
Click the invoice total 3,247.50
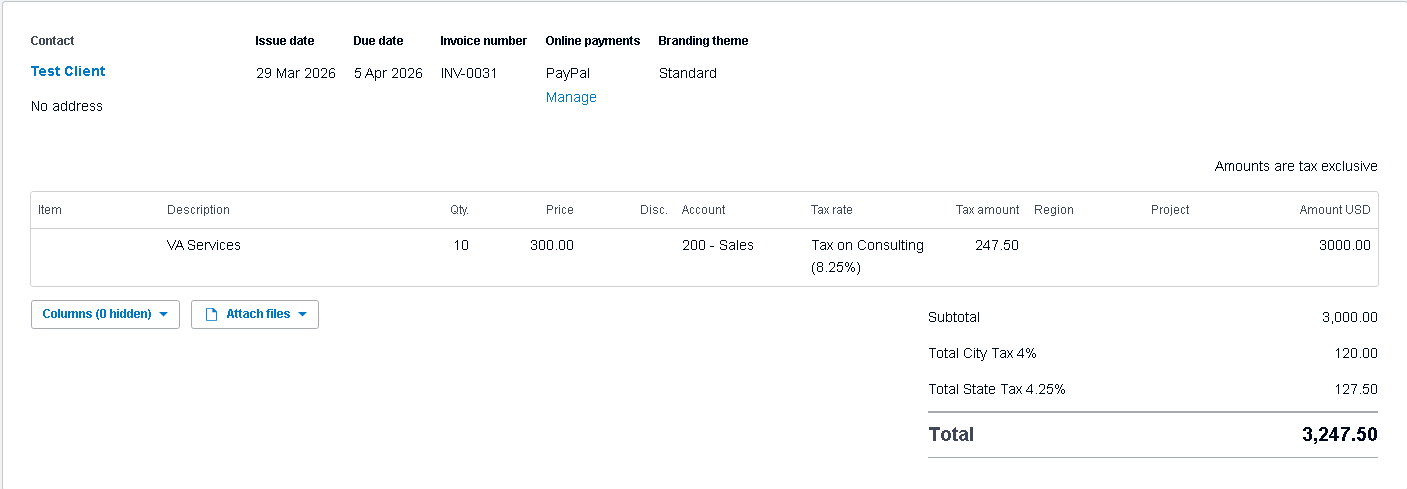click(x=1340, y=434)
